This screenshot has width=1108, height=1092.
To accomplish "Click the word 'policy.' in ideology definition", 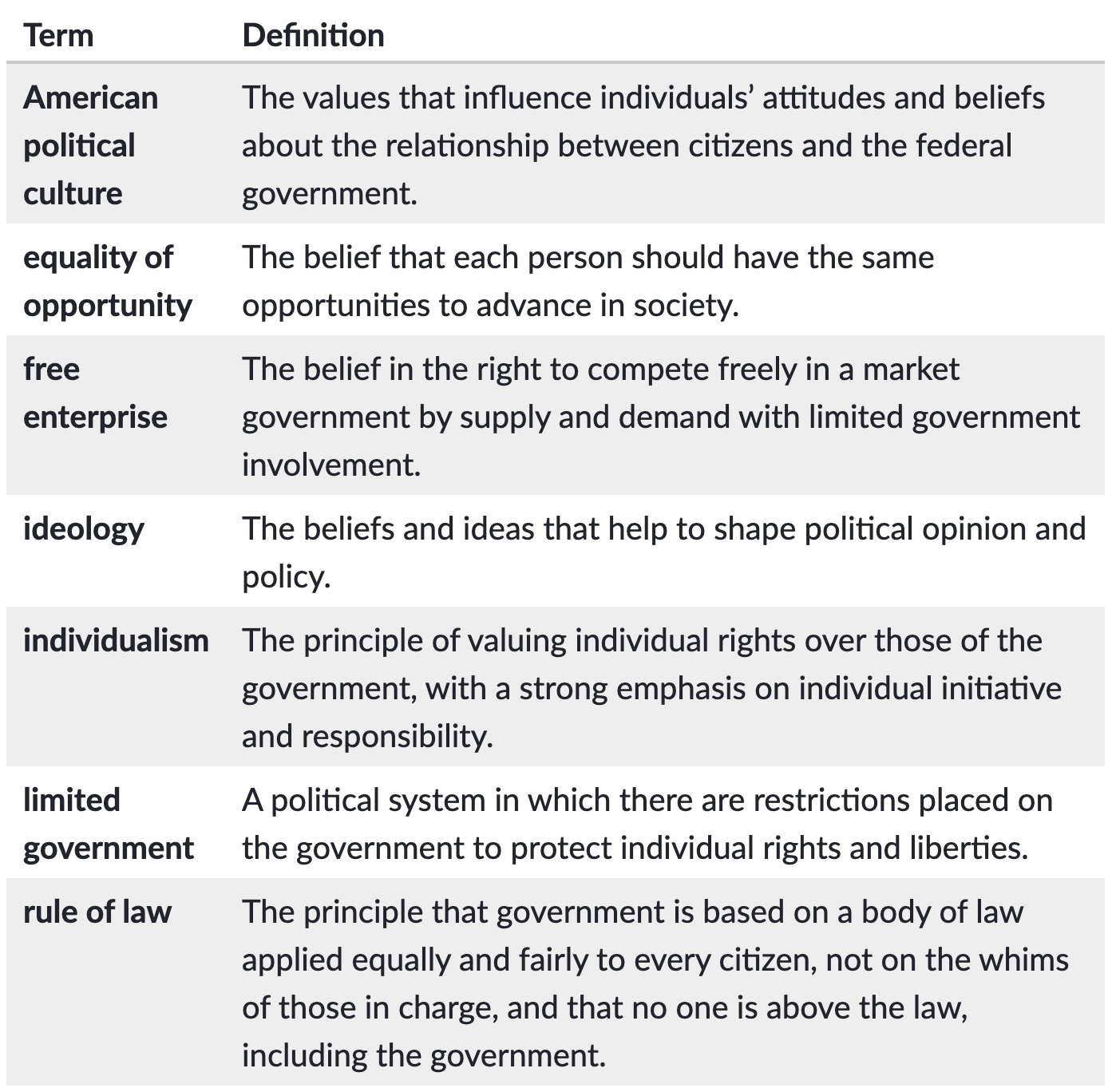I will click(286, 577).
